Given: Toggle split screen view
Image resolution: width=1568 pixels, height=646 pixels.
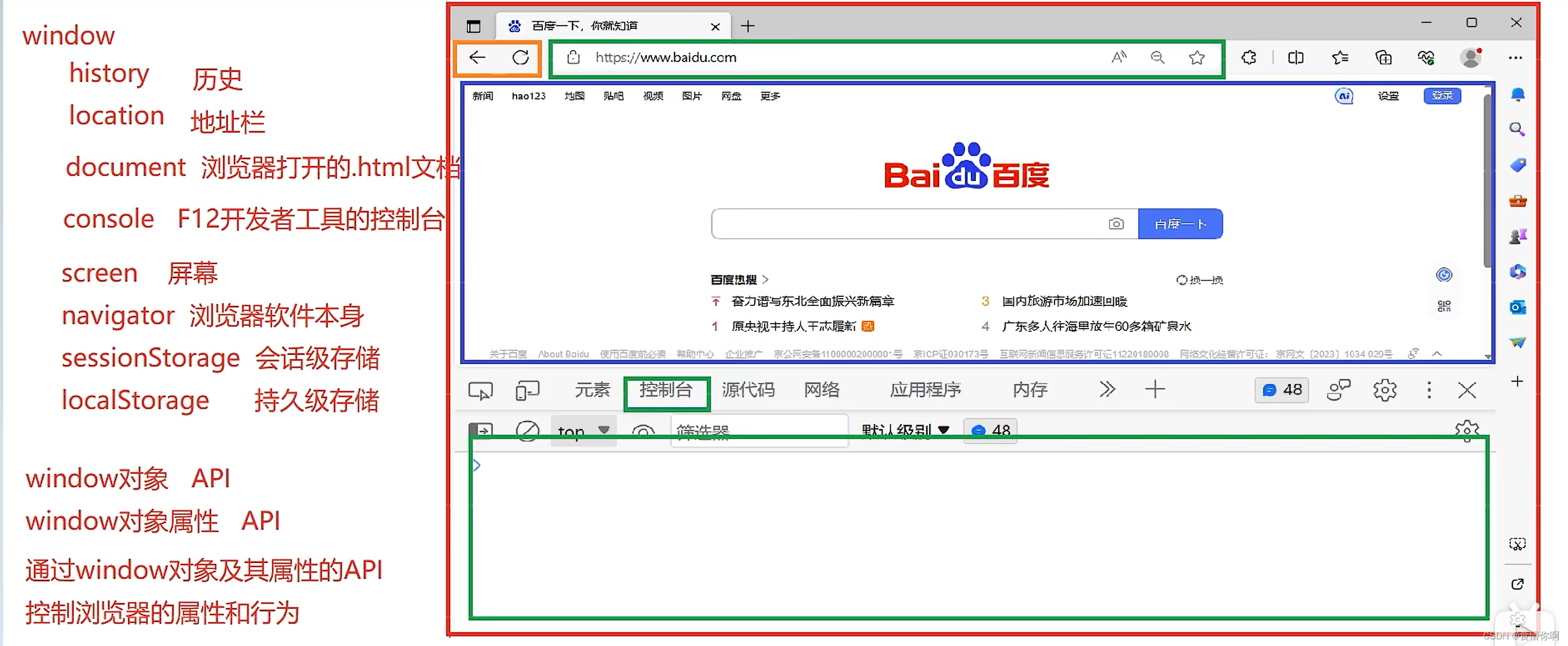Looking at the screenshot, I should coord(1296,58).
